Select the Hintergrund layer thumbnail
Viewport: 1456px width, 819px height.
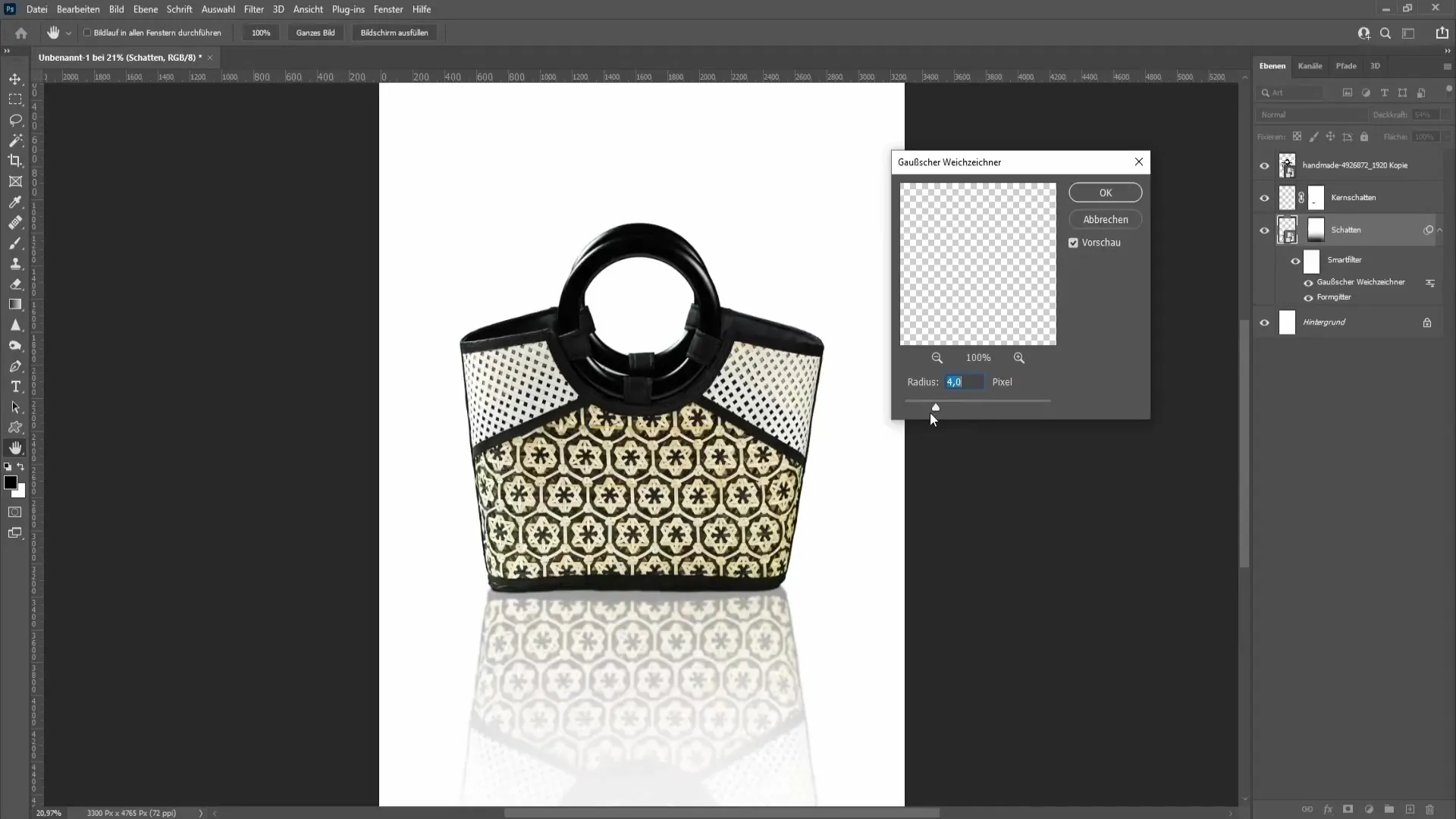click(x=1287, y=322)
